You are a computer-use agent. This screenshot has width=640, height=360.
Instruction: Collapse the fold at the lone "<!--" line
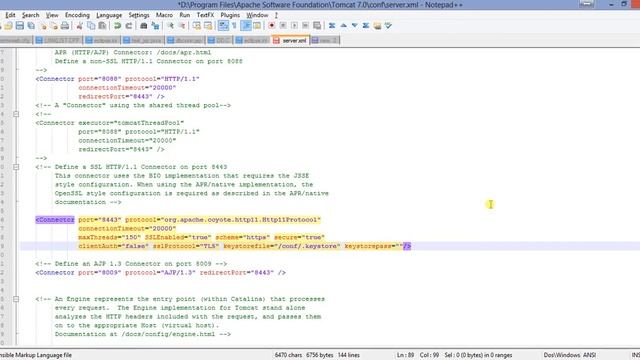pos(16,114)
